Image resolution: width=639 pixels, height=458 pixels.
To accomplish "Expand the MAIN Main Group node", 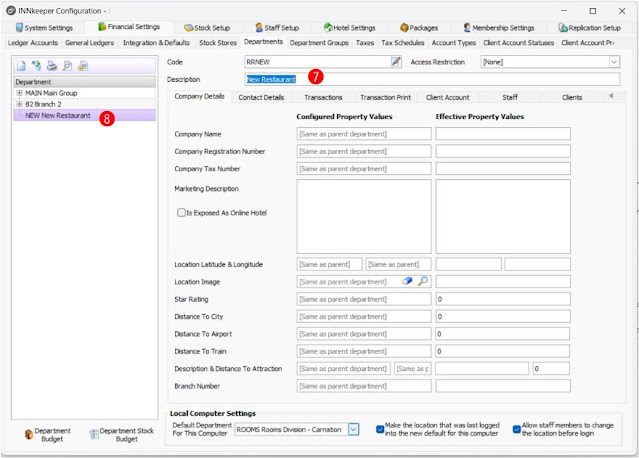I will coord(19,93).
